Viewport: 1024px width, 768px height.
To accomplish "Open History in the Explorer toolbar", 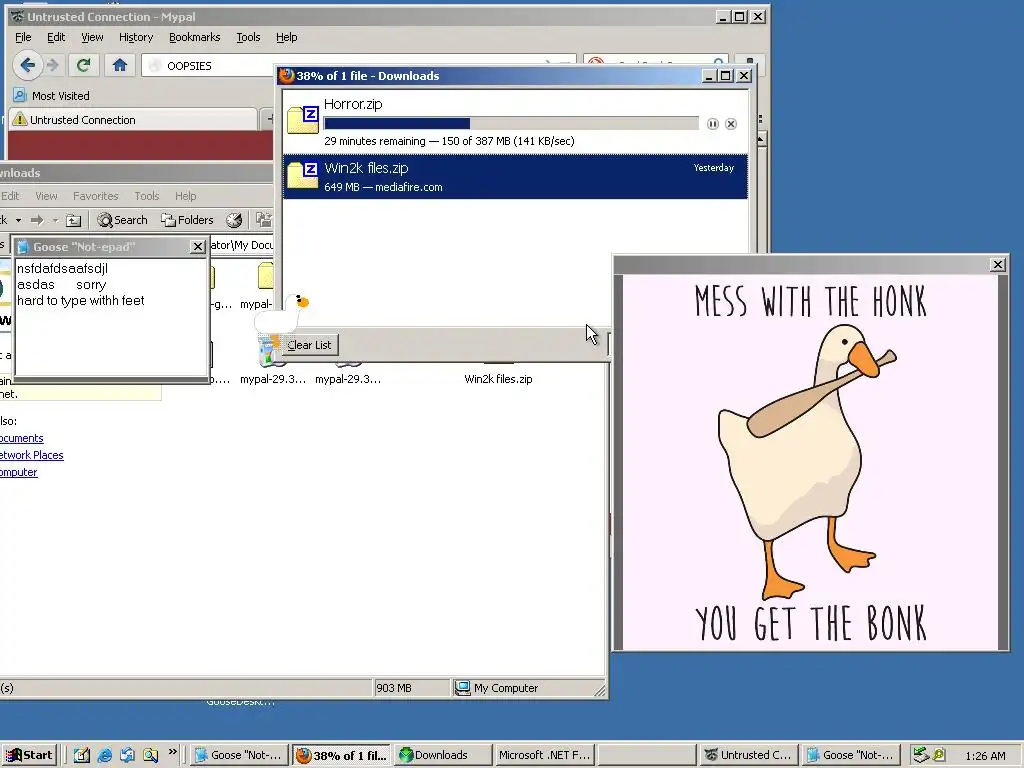I will [x=234, y=220].
